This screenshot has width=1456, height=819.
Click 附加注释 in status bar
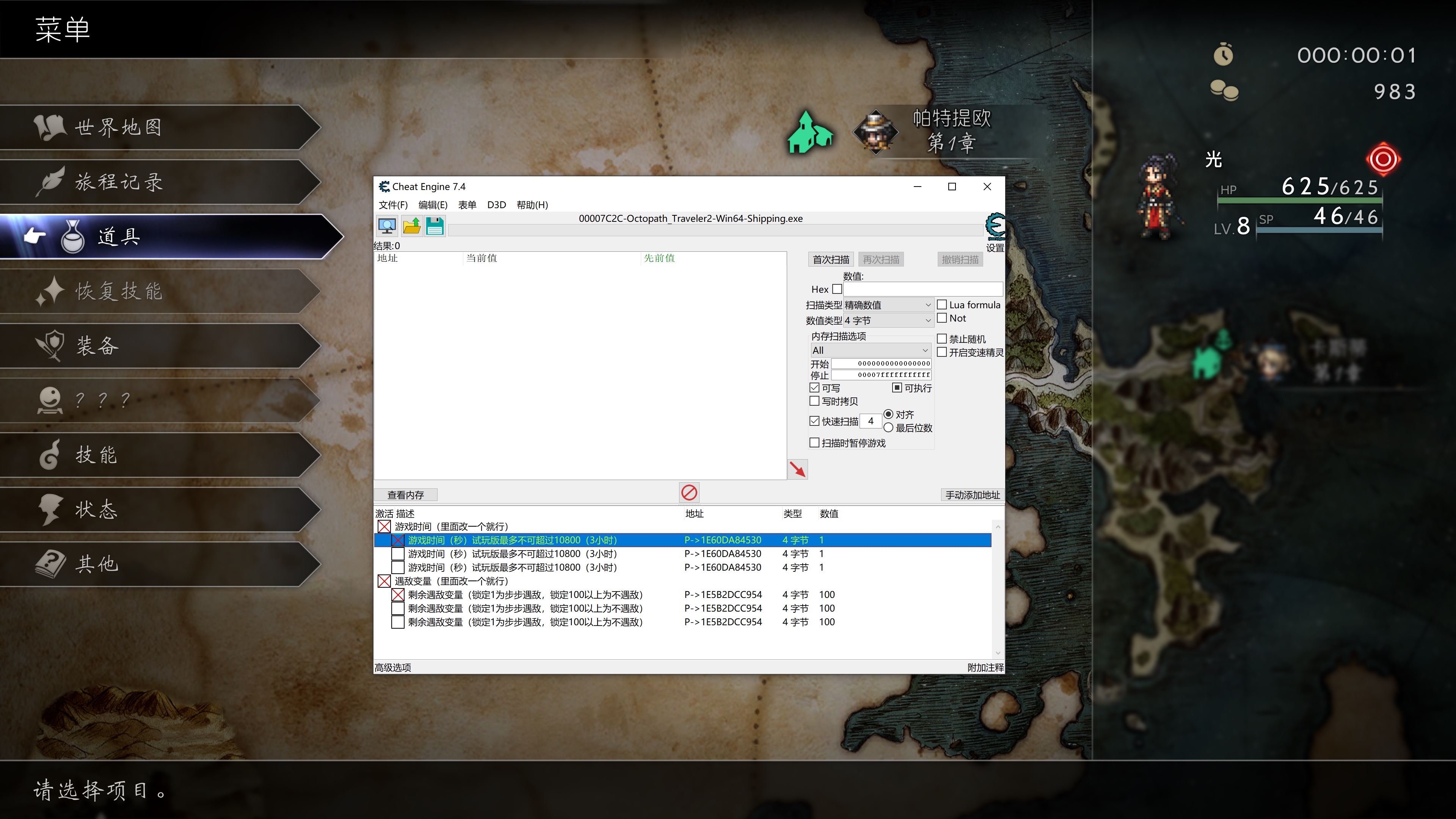[985, 667]
